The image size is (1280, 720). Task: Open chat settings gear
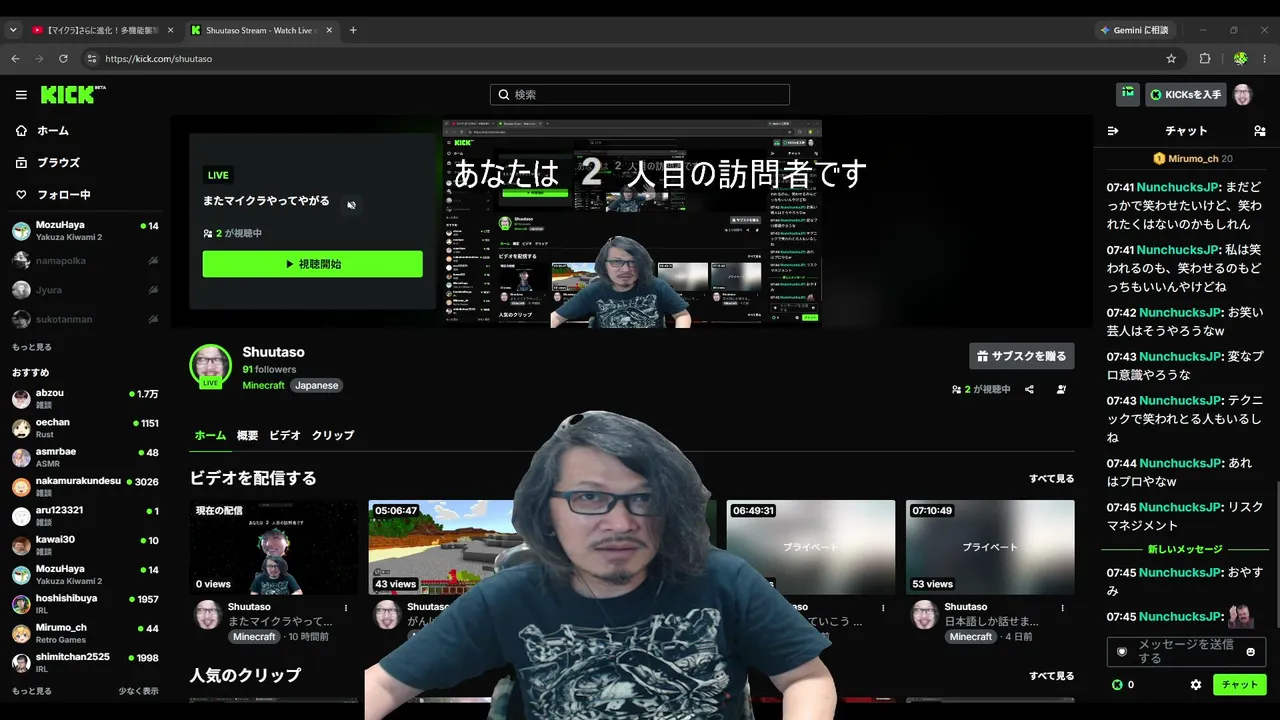1196,685
